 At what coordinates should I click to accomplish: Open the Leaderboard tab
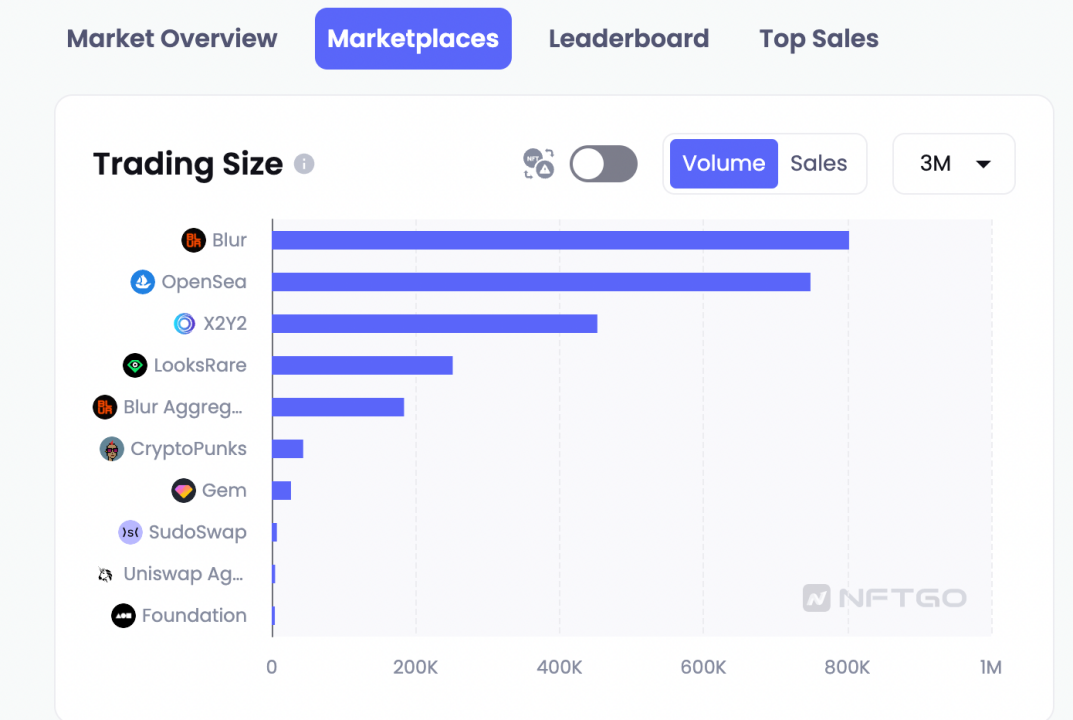pyautogui.click(x=629, y=39)
